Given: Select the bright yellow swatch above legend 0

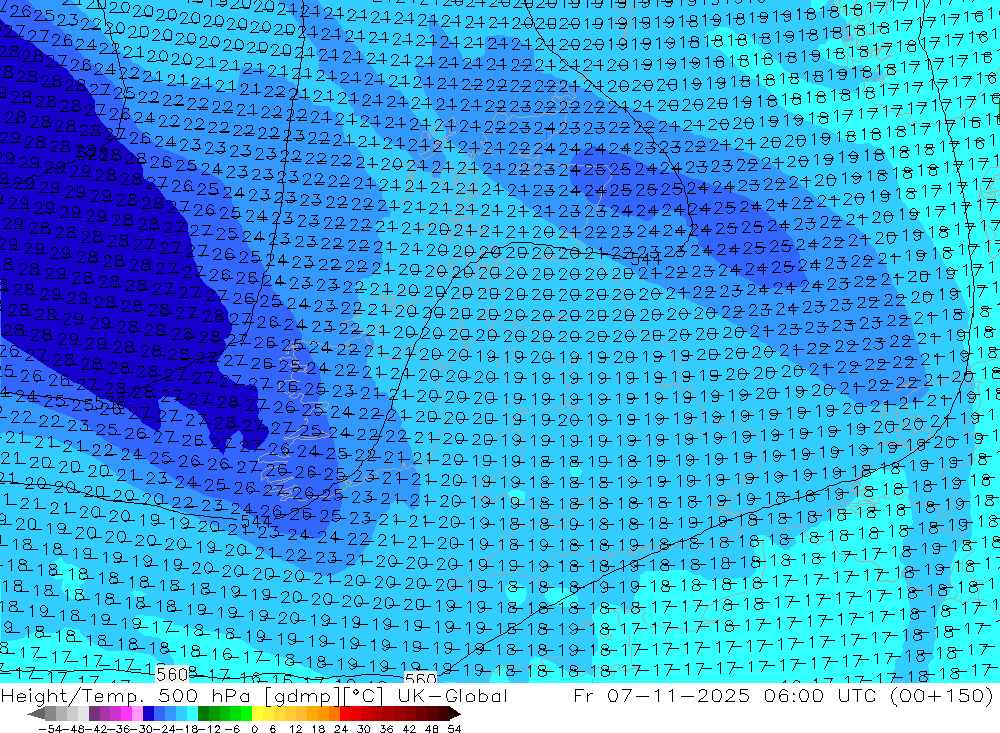Looking at the screenshot, I should point(257,714).
